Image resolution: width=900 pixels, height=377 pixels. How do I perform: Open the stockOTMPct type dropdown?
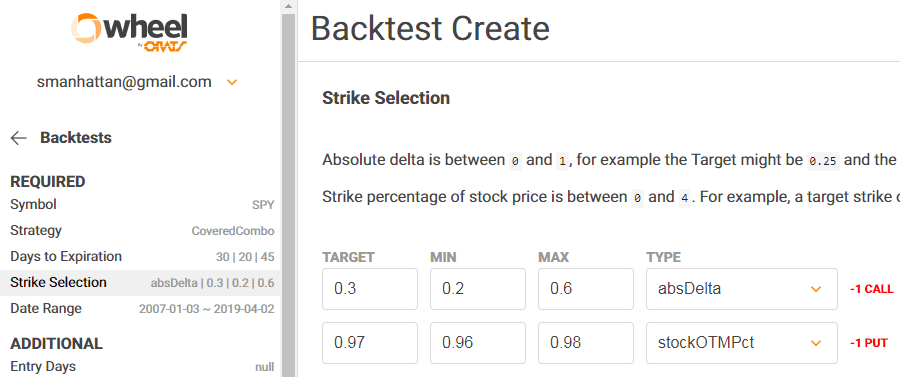click(x=742, y=343)
